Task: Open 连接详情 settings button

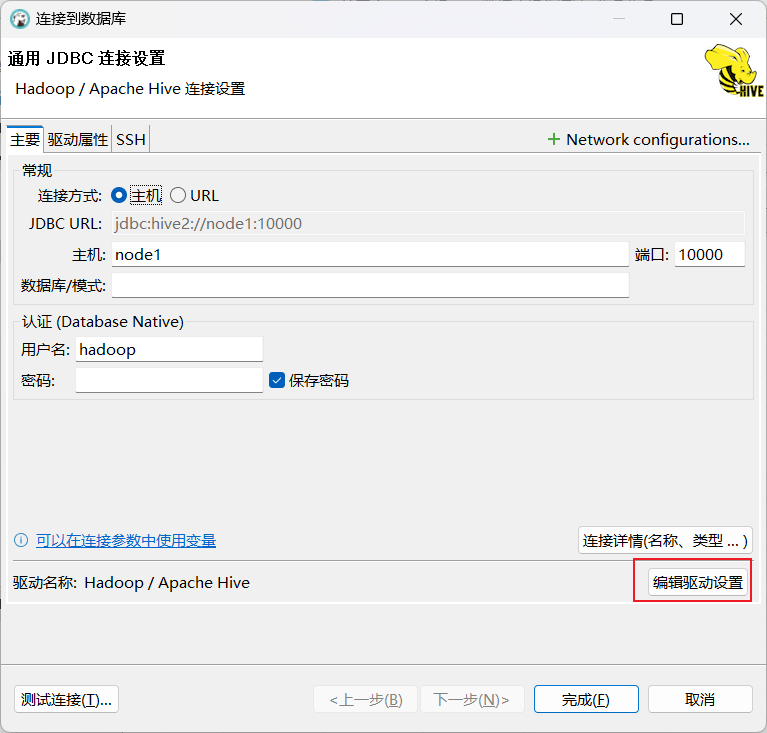Action: coord(665,541)
